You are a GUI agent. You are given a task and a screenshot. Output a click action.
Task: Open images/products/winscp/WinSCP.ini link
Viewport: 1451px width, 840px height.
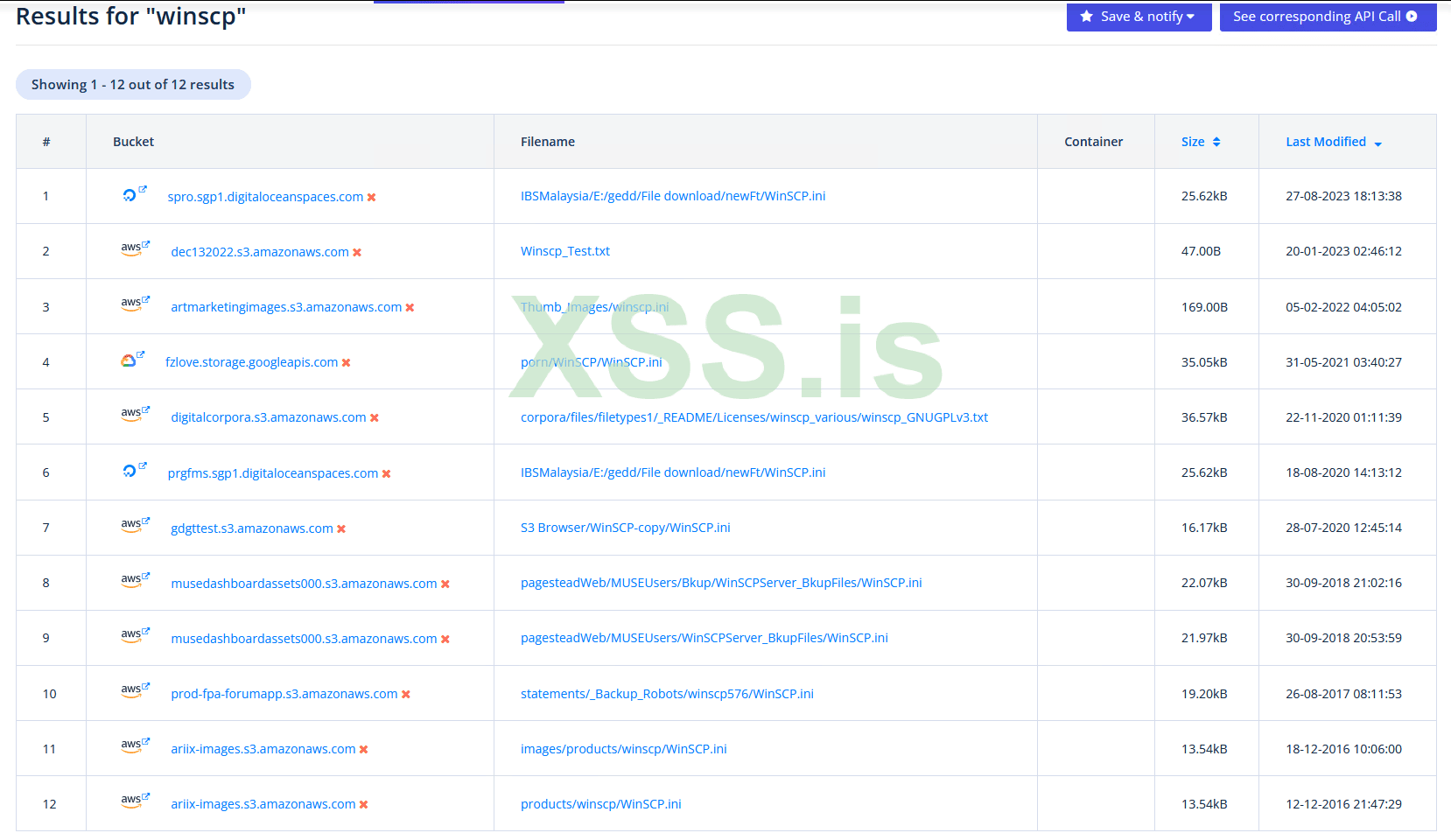624,749
